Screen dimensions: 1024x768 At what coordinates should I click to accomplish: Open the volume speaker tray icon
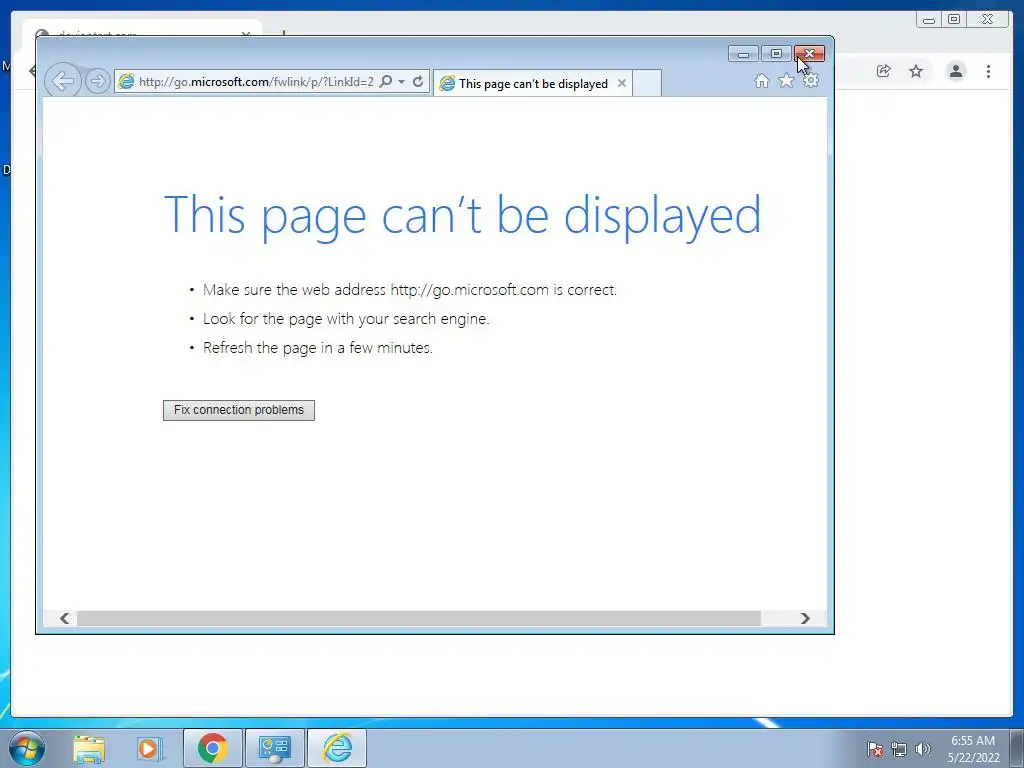(x=922, y=749)
